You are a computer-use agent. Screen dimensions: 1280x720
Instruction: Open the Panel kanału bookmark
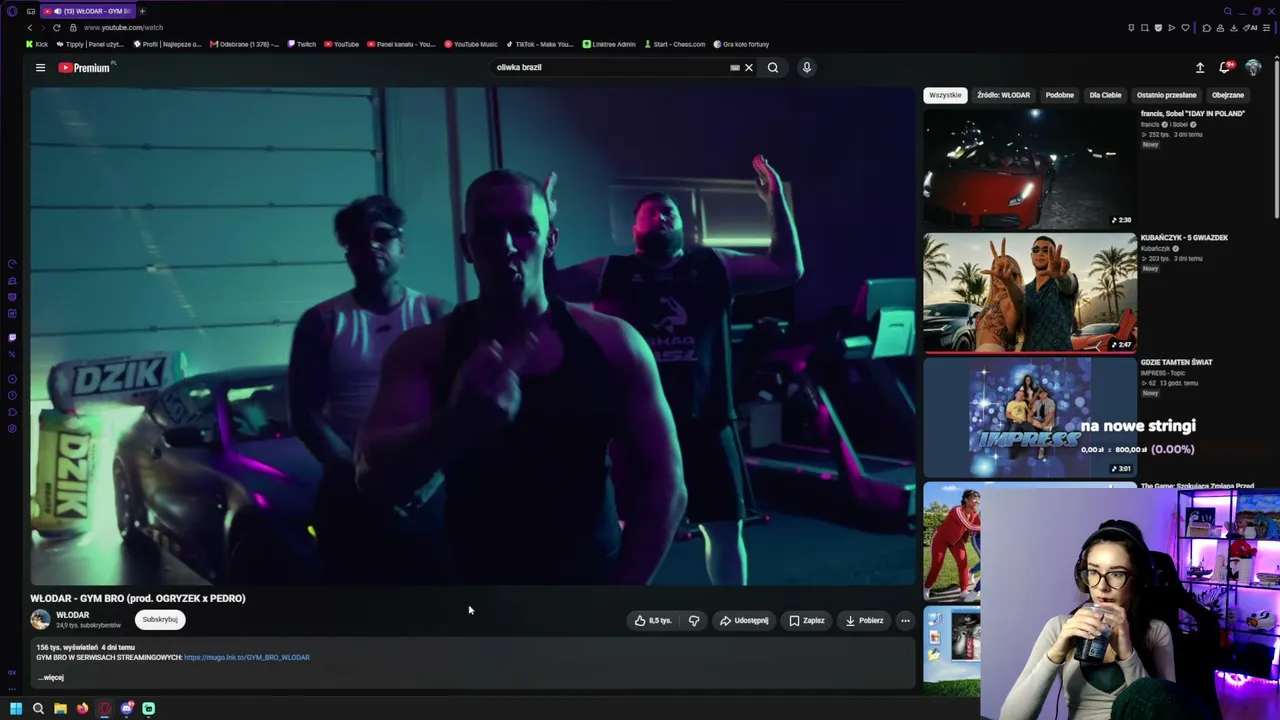point(401,44)
